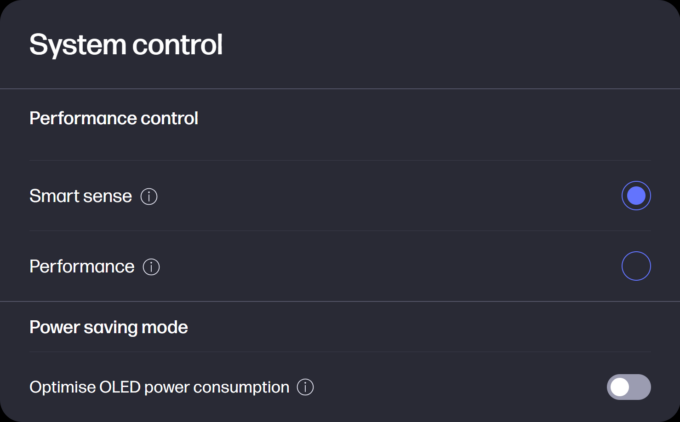Click the Optimise OLED power consumption label
Screen dimensions: 680x422
(x=159, y=387)
